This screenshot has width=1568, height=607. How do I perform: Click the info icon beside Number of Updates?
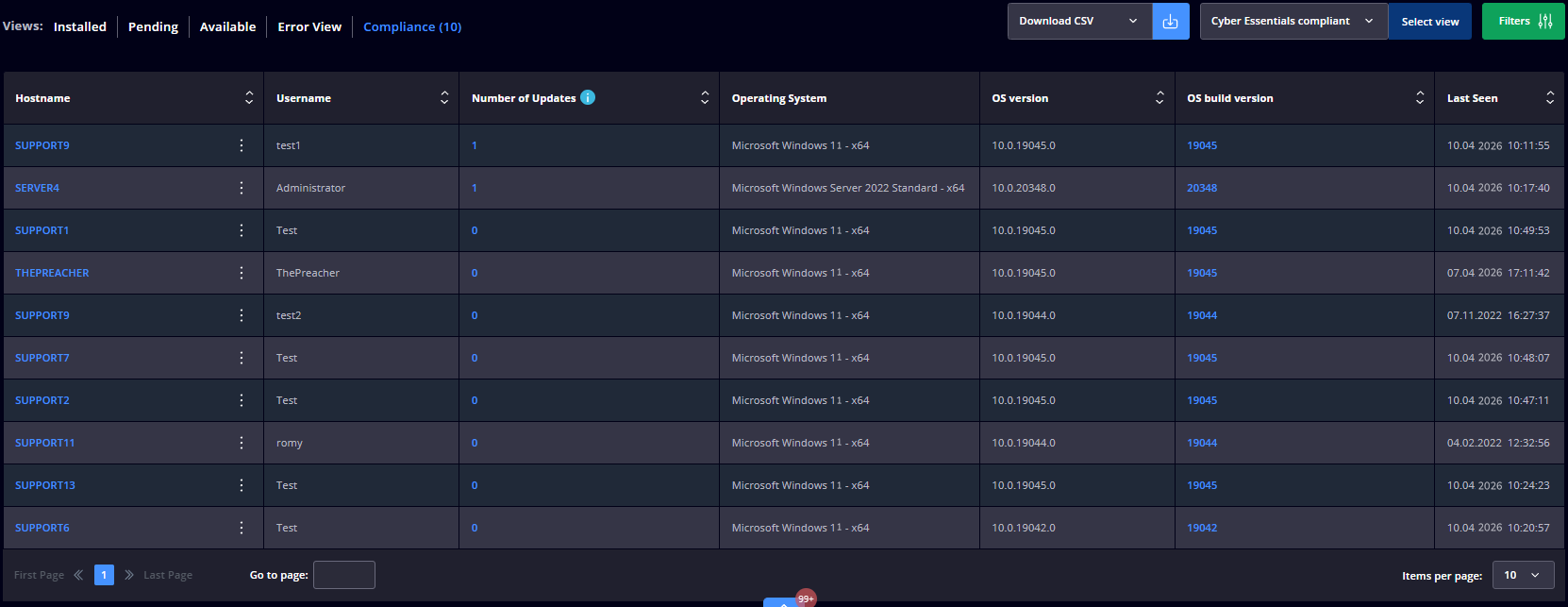588,97
